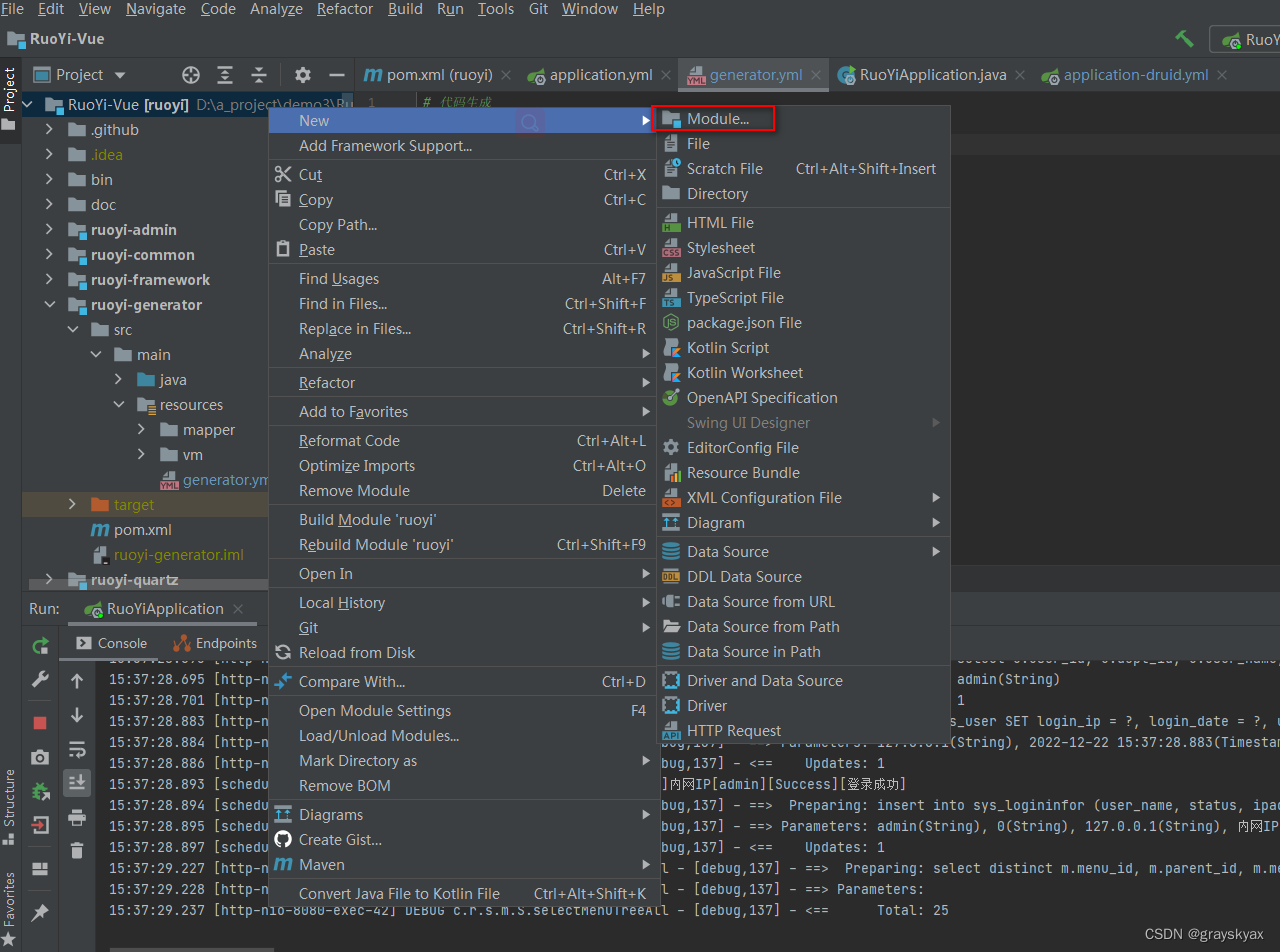The width and height of the screenshot is (1280, 952).
Task: Expand the ruoyi-common module
Action: coord(50,255)
